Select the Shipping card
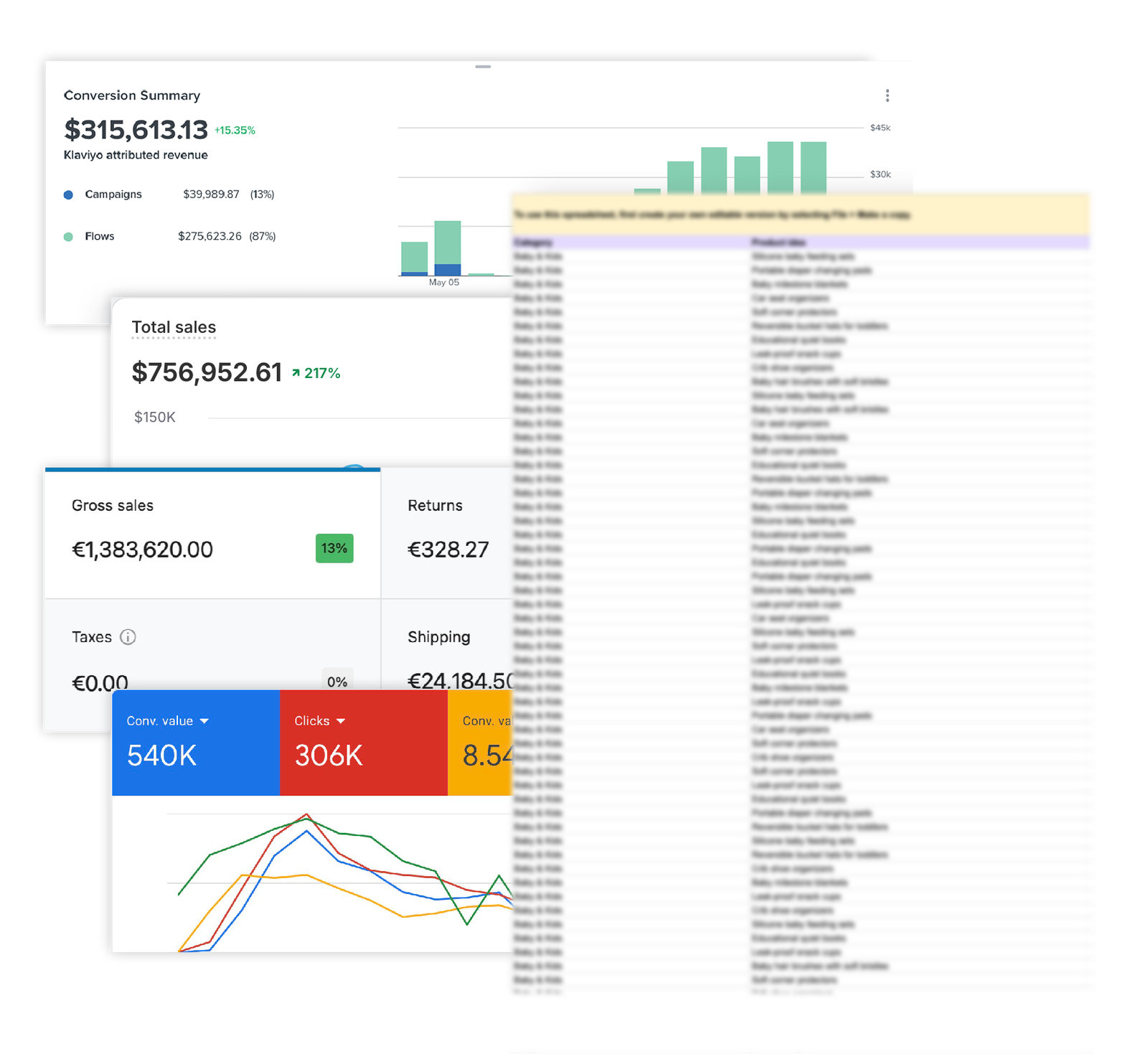The width and height of the screenshot is (1148, 1054). 446,646
